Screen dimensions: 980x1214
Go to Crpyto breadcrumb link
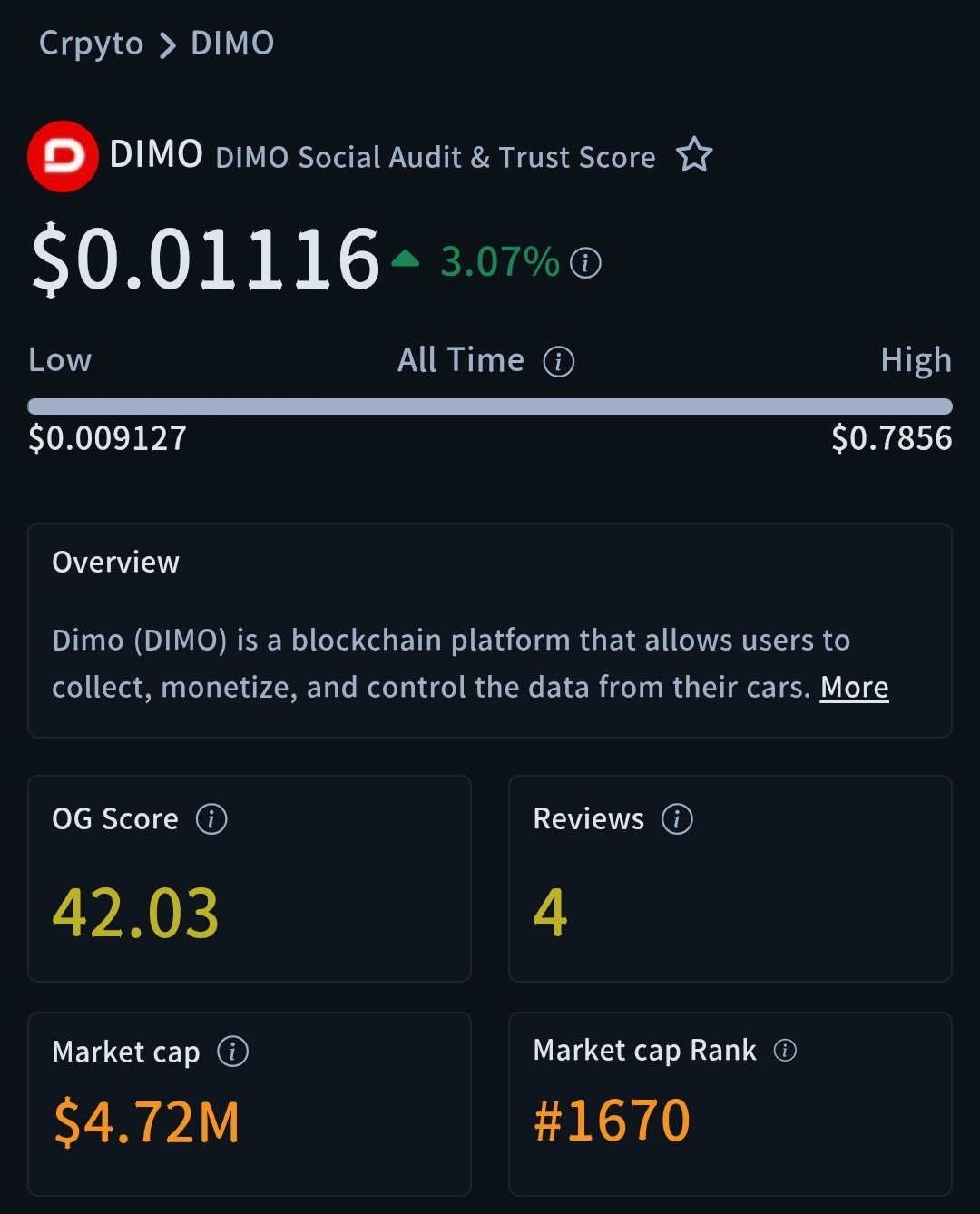91,44
